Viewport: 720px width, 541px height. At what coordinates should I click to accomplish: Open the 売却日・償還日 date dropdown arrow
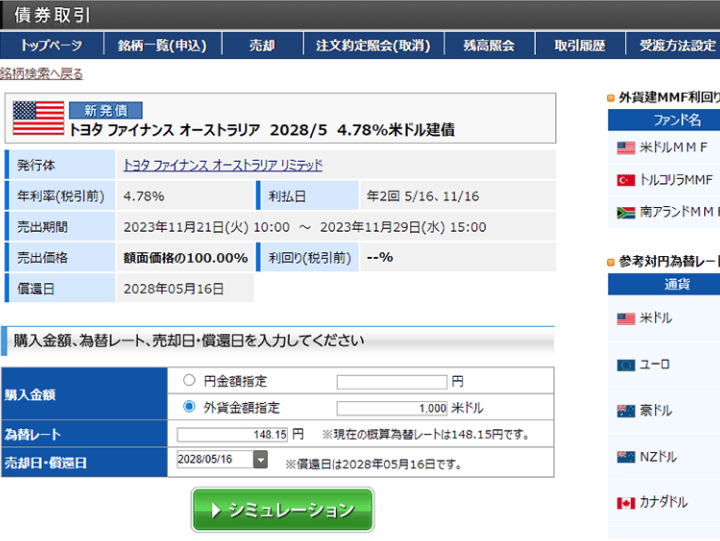tap(260, 459)
